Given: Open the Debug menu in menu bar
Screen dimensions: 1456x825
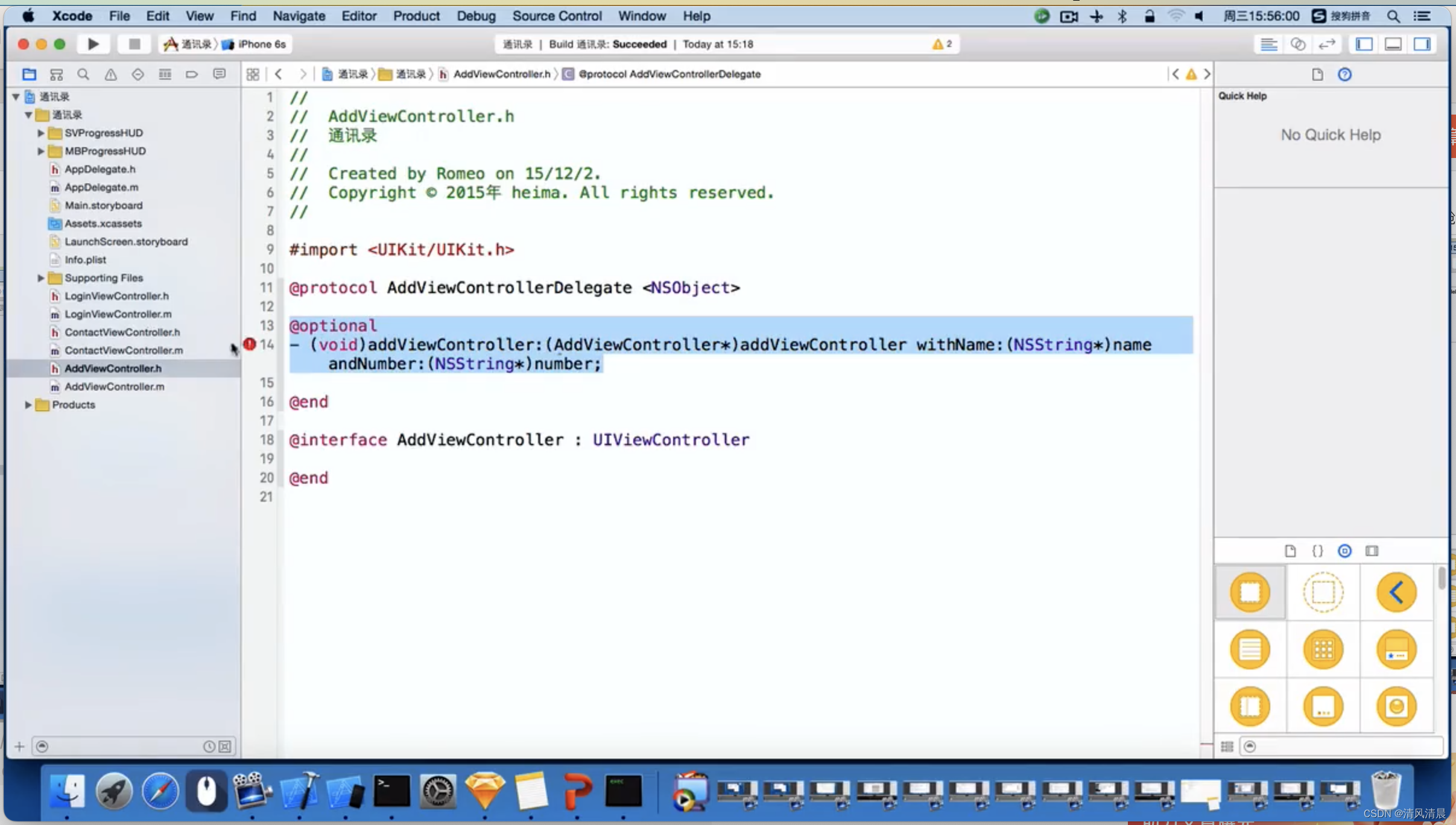Looking at the screenshot, I should [476, 15].
